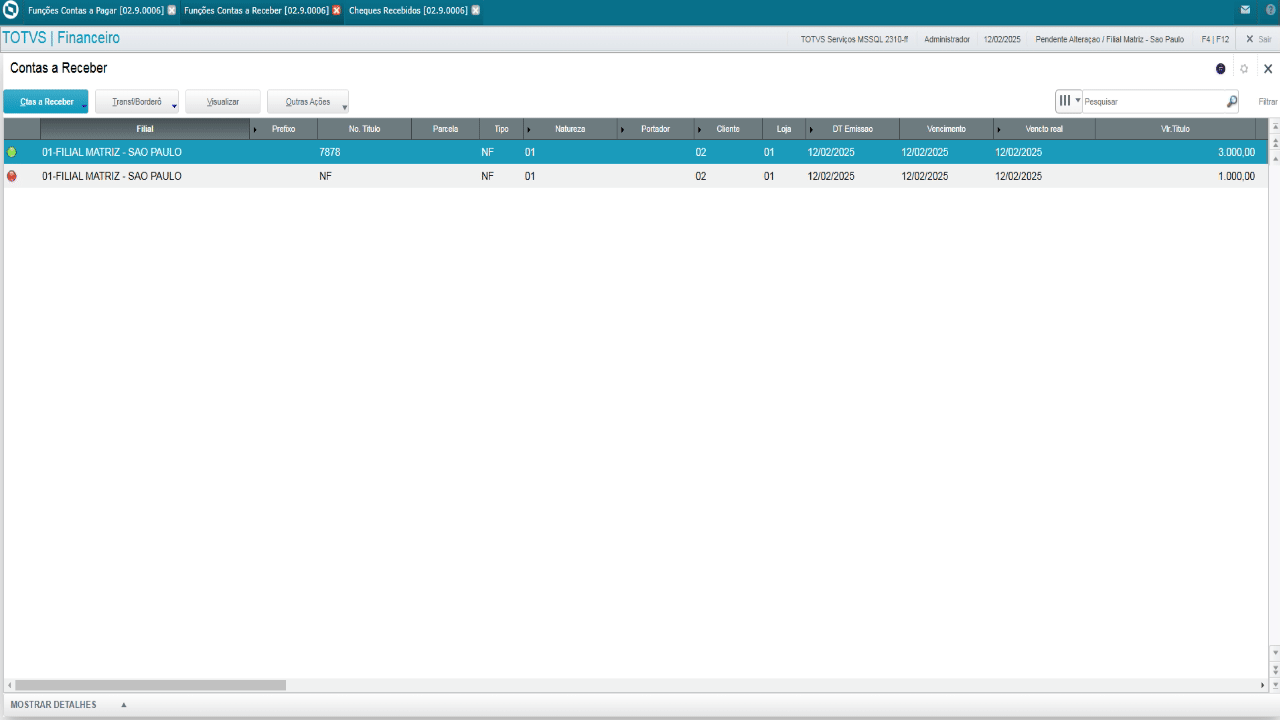Toggle the favorite star icon
The image size is (1280, 720).
click(x=1244, y=69)
